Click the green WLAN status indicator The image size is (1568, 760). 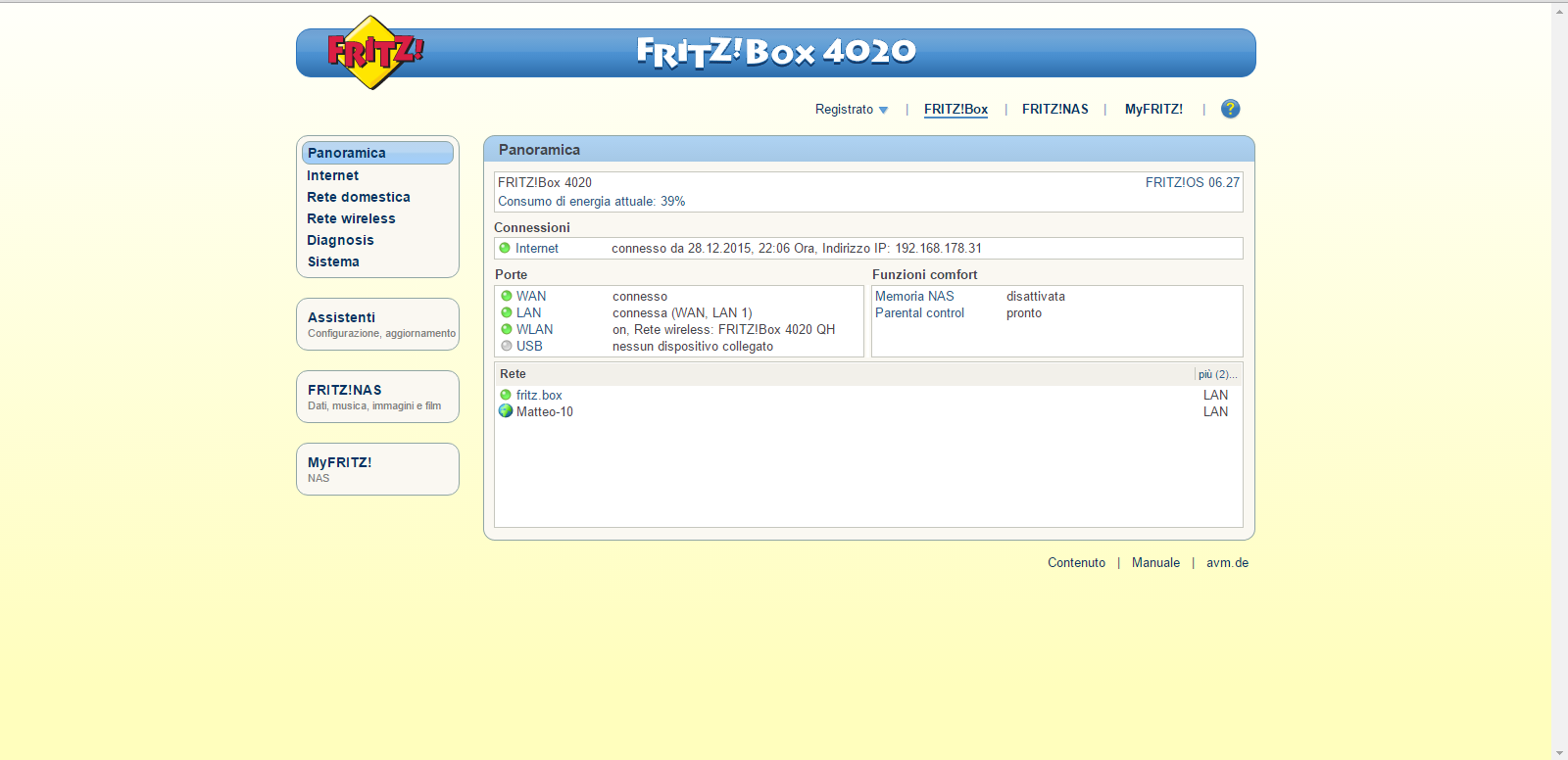click(x=507, y=329)
